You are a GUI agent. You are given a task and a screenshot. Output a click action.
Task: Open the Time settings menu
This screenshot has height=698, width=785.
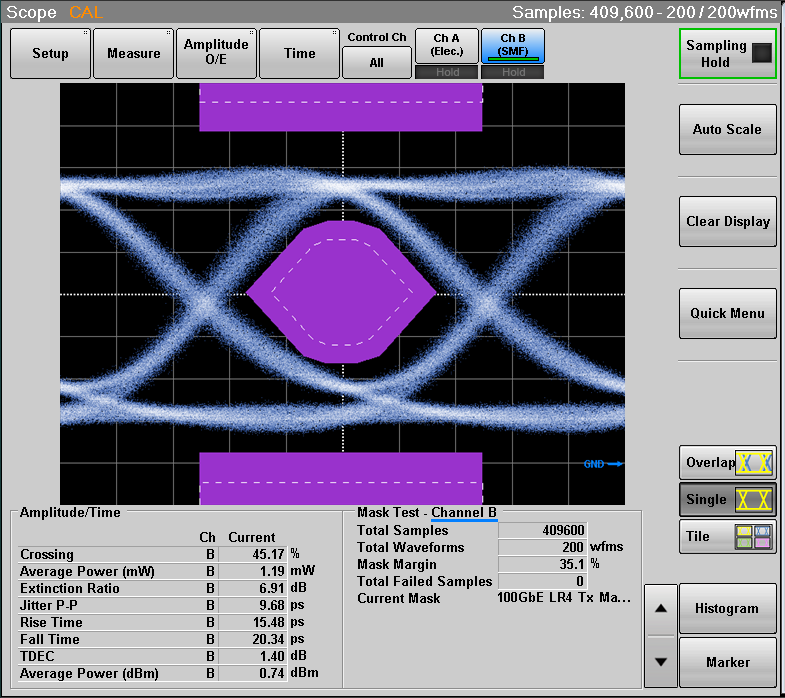click(x=299, y=53)
